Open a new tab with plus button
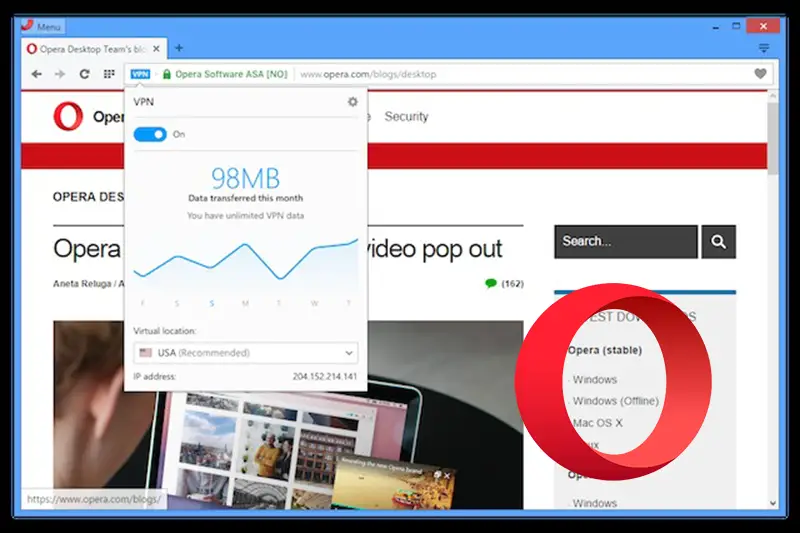Image resolution: width=800 pixels, height=533 pixels. (x=179, y=48)
